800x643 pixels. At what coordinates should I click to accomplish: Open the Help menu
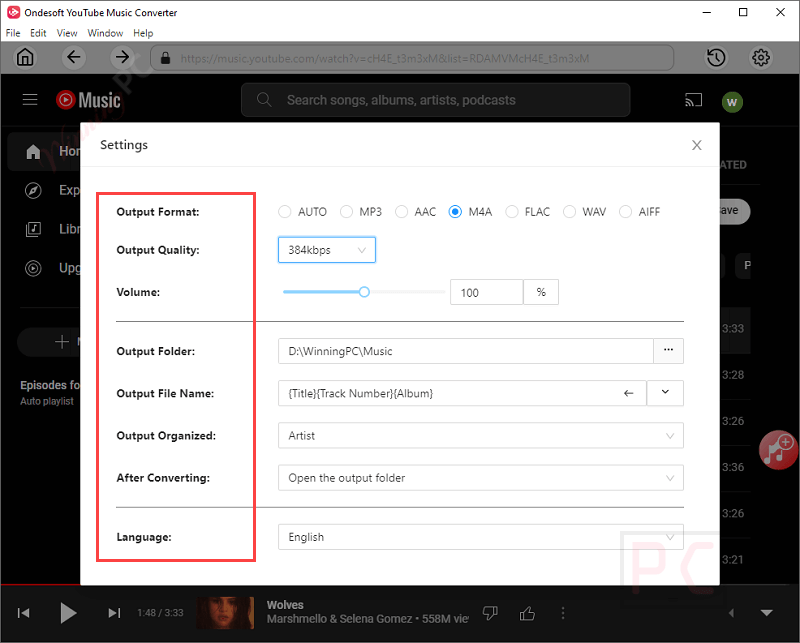coord(143,33)
